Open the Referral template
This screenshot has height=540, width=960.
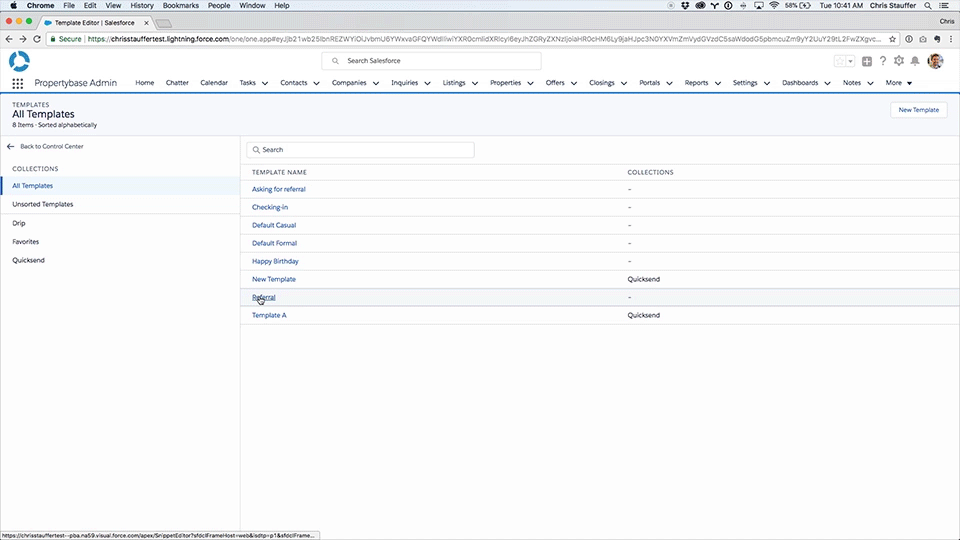coord(264,298)
